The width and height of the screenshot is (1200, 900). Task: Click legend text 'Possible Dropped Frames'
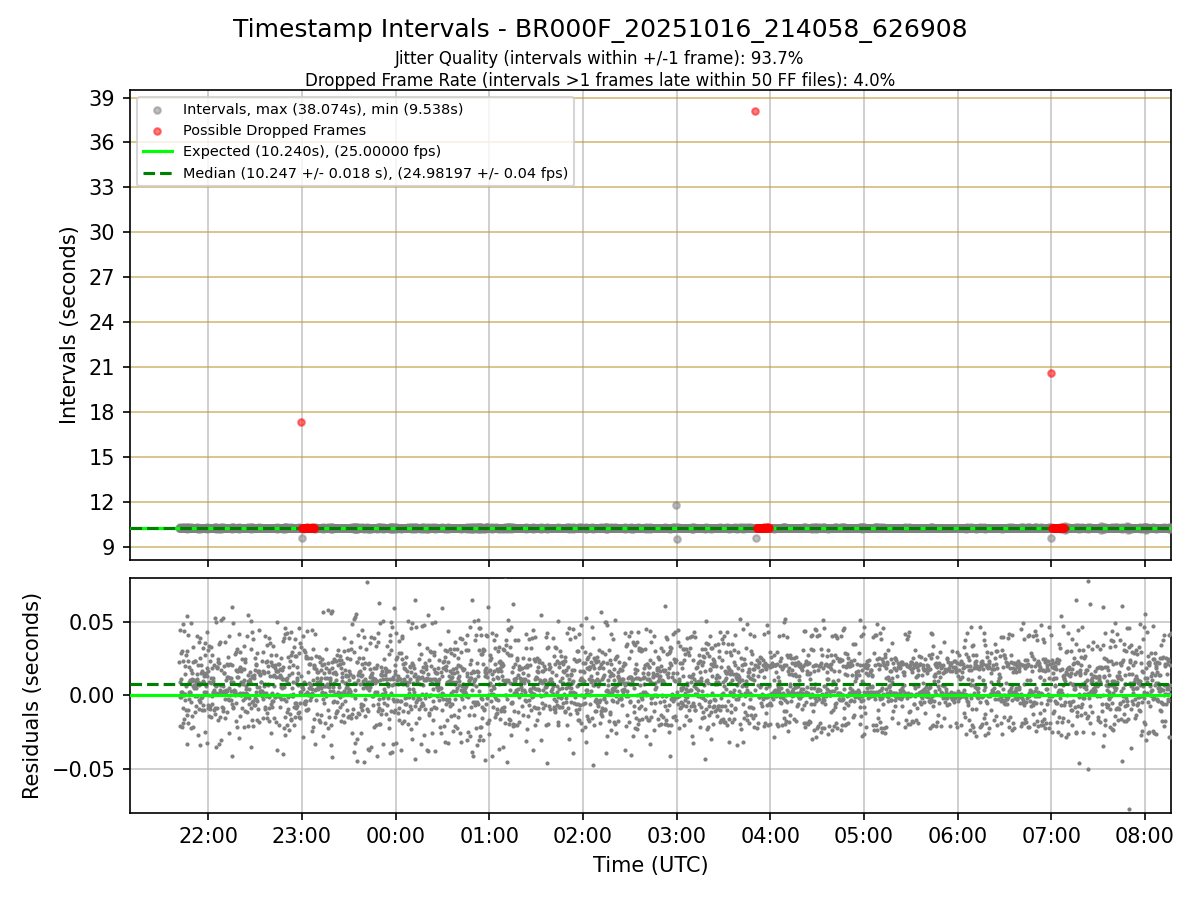pos(274,130)
